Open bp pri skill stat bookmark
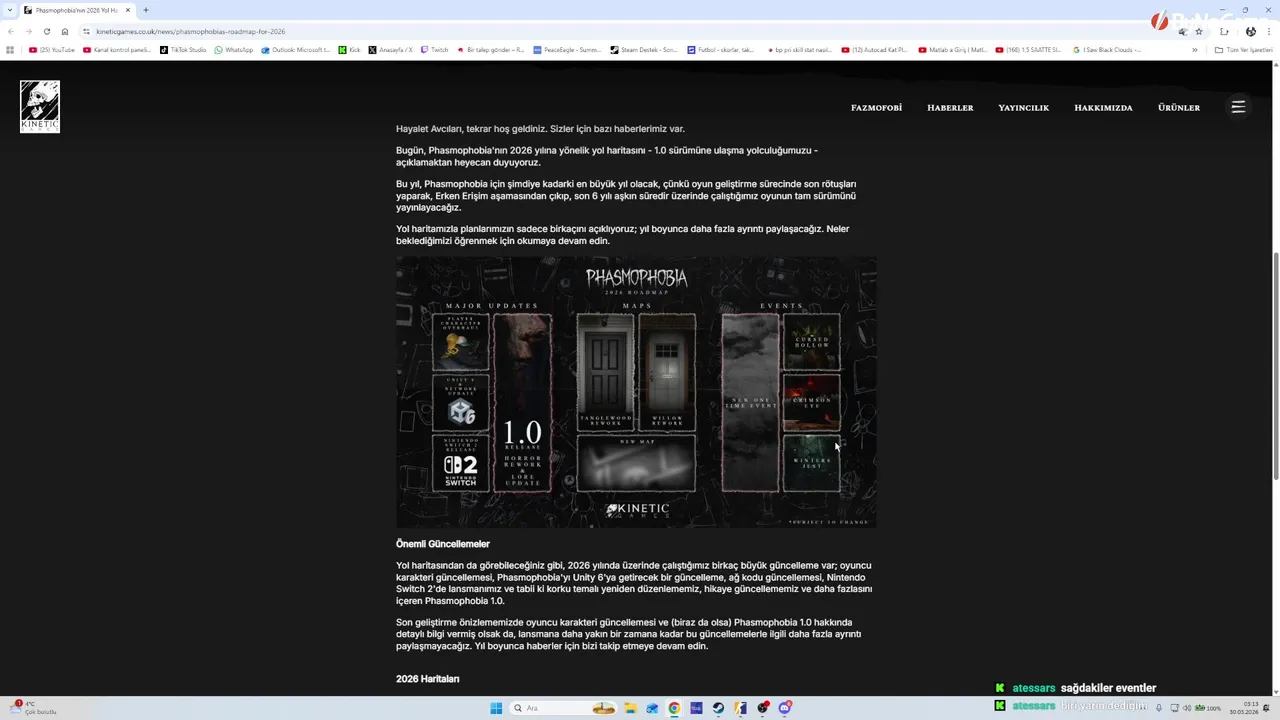The height and width of the screenshot is (720, 1280). point(798,50)
